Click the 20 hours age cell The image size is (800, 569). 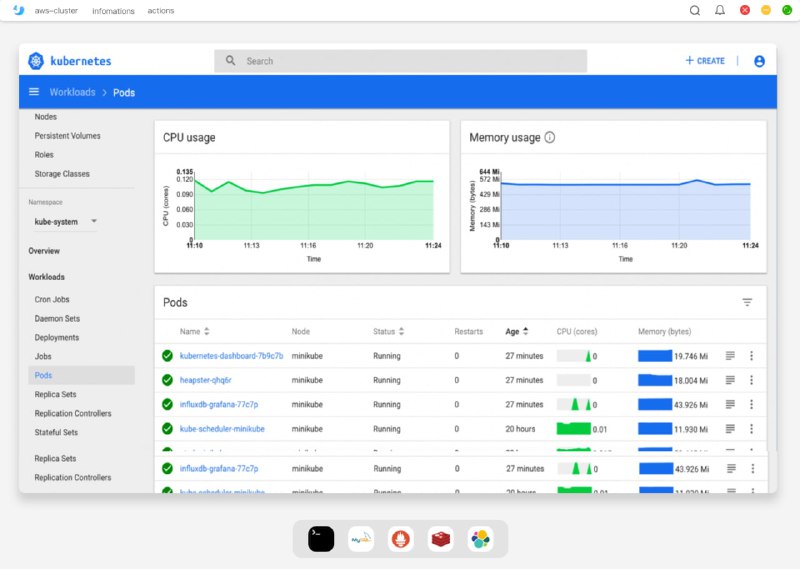click(520, 429)
